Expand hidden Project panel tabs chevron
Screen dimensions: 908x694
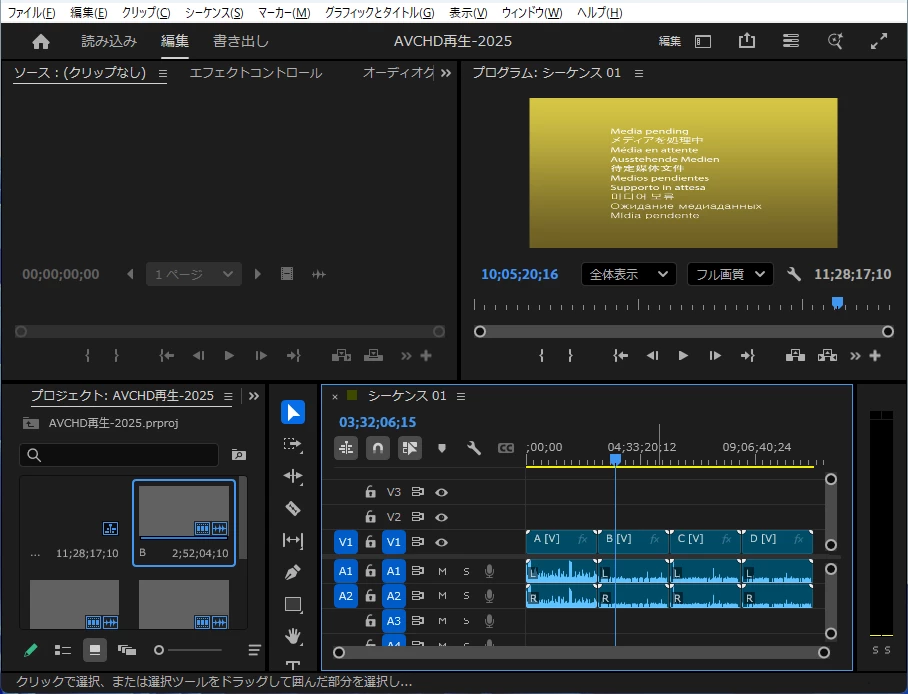click(254, 396)
